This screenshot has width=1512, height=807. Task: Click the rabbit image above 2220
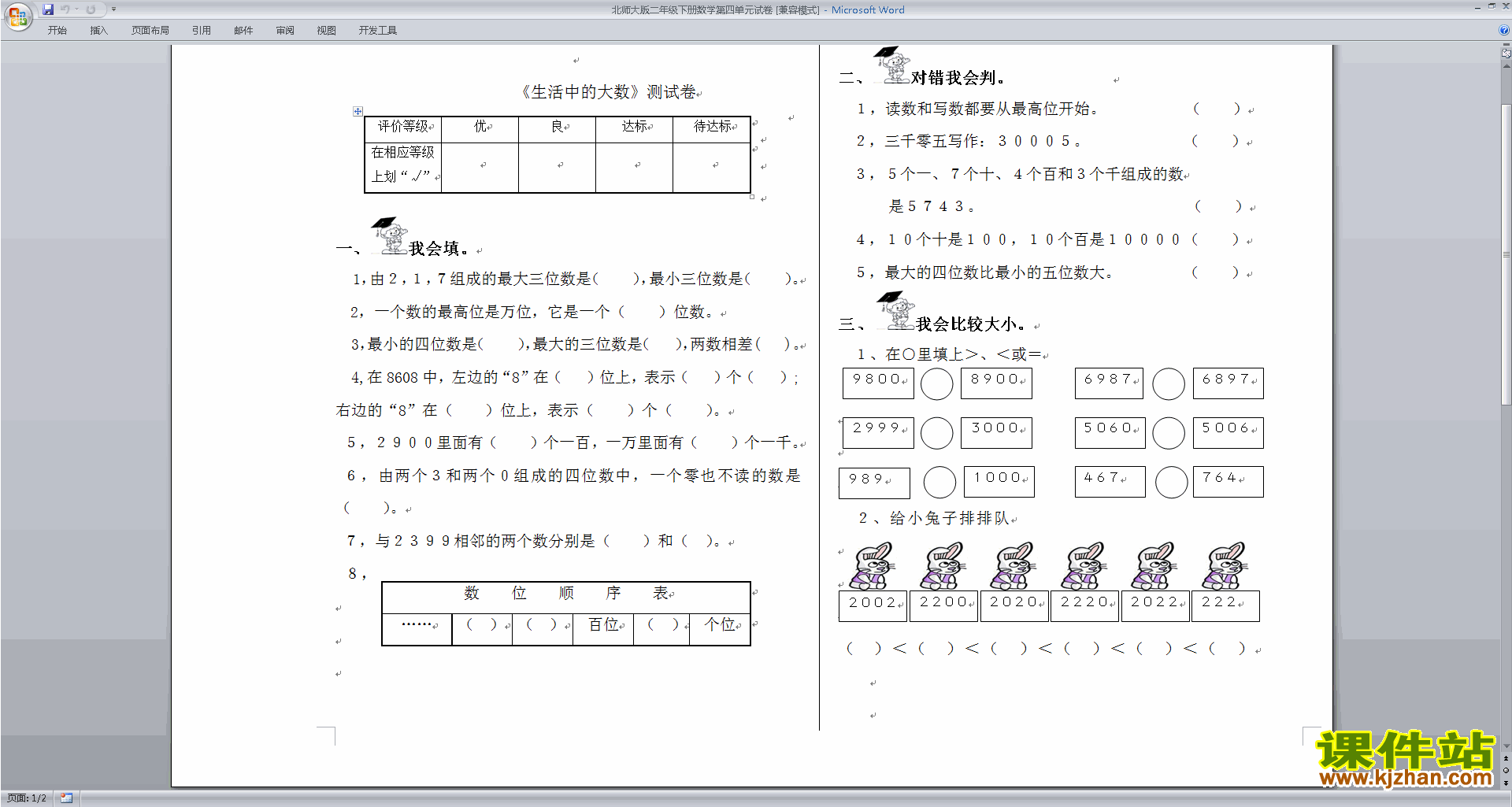click(x=1084, y=565)
